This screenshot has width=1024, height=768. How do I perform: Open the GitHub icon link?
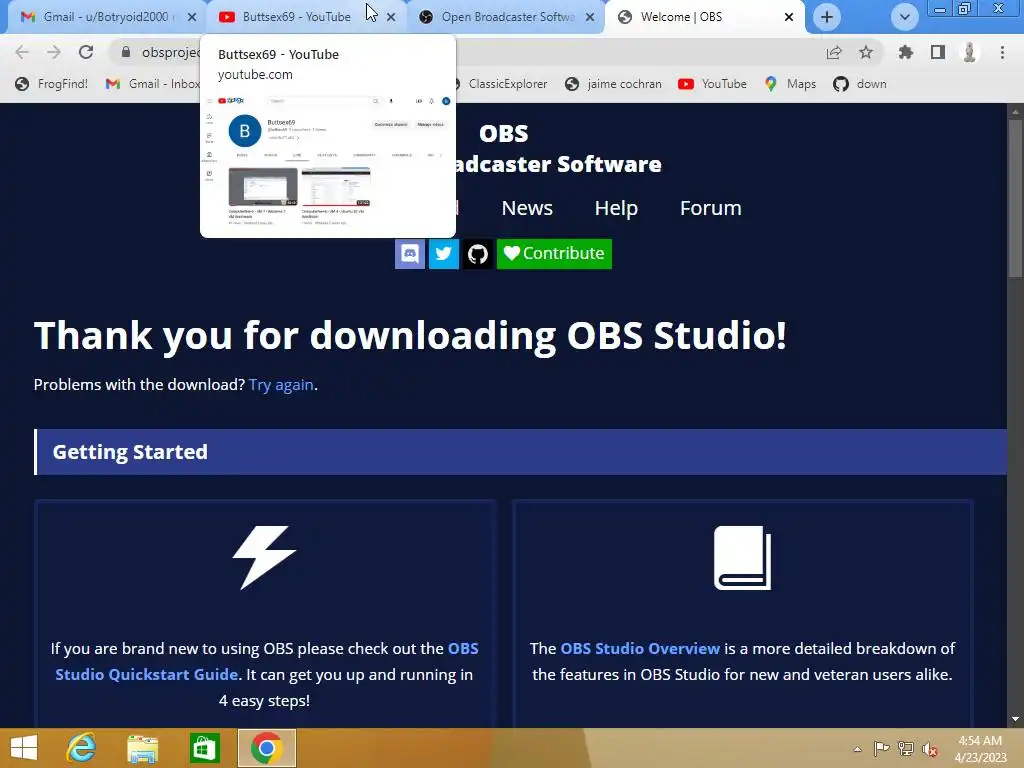(x=477, y=253)
